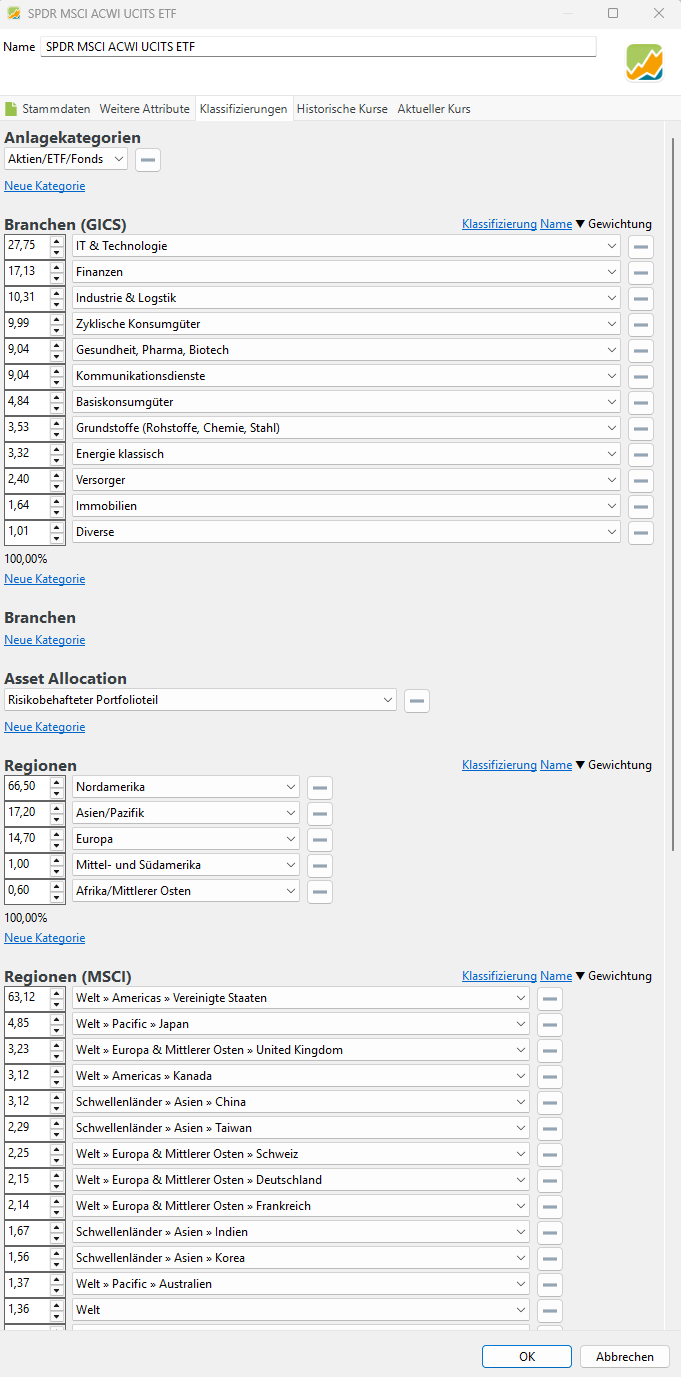Delete the Basiskonsumgüter row
681x1377 pixels.
point(641,402)
